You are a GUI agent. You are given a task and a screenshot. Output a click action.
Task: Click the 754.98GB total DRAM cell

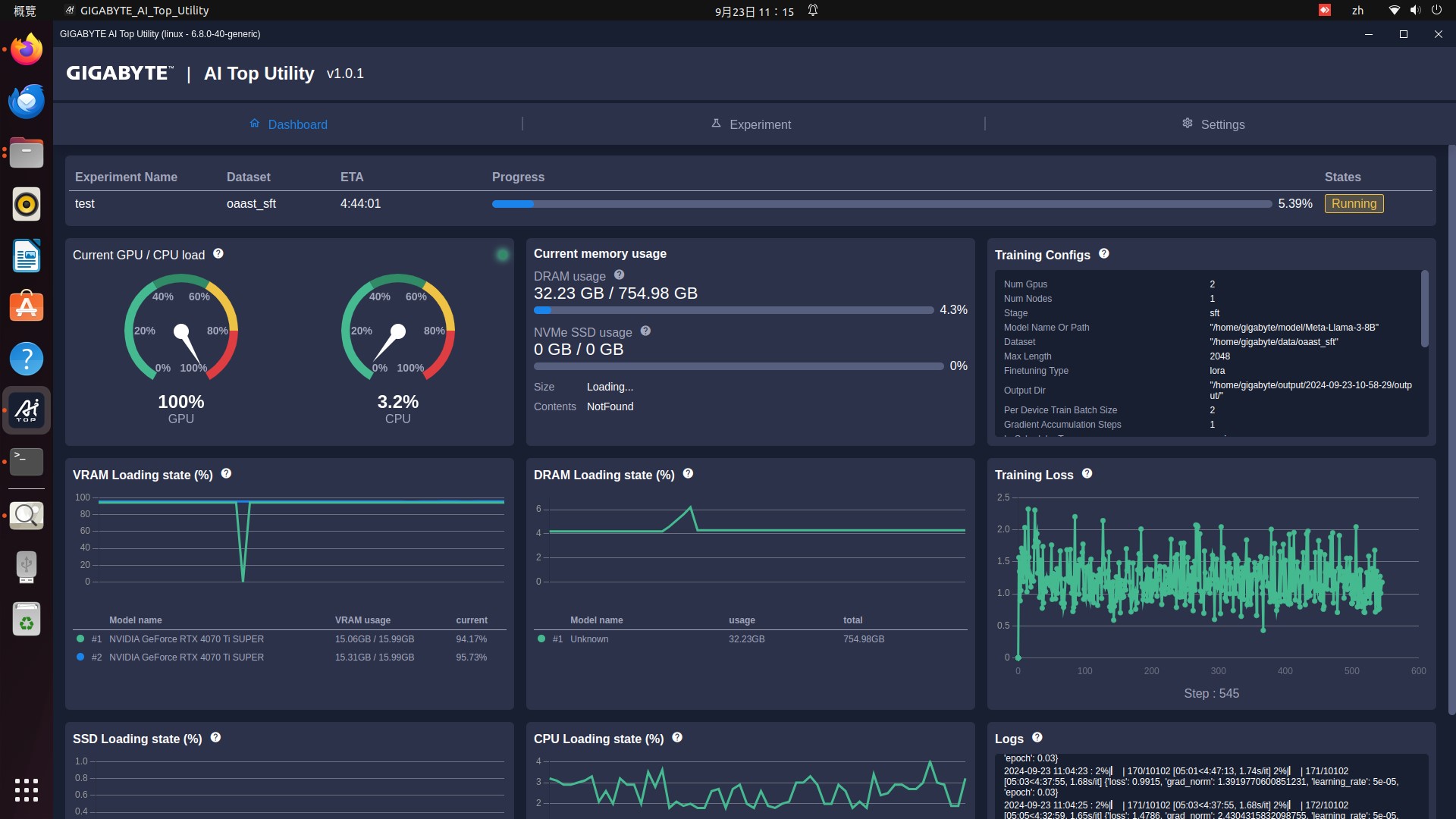click(864, 639)
